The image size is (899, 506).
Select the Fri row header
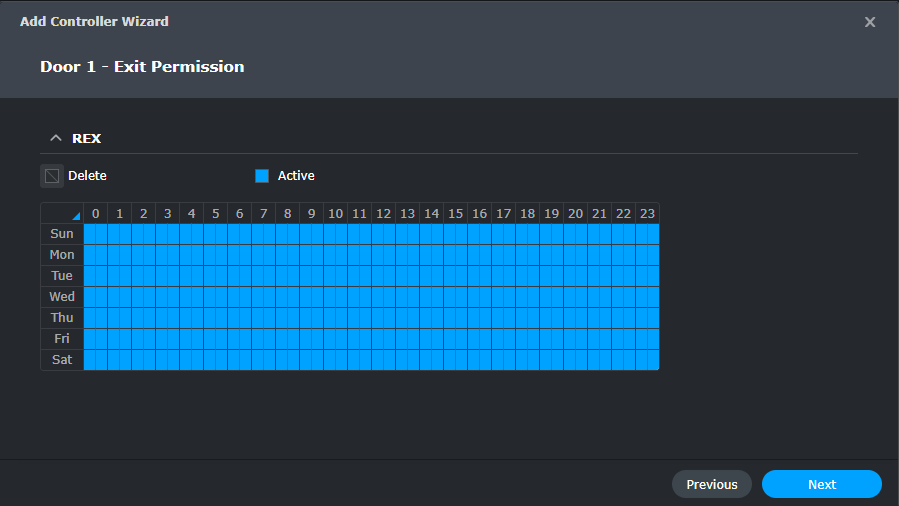(x=62, y=338)
